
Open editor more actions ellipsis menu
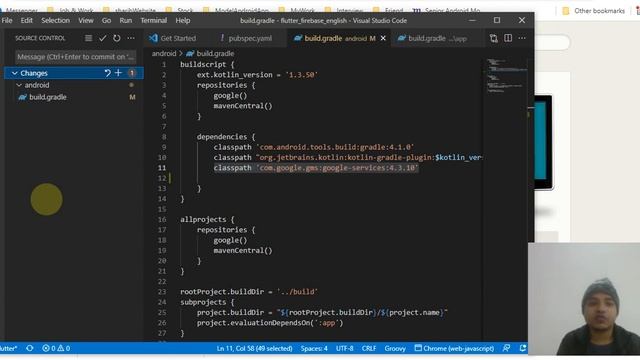tap(522, 38)
